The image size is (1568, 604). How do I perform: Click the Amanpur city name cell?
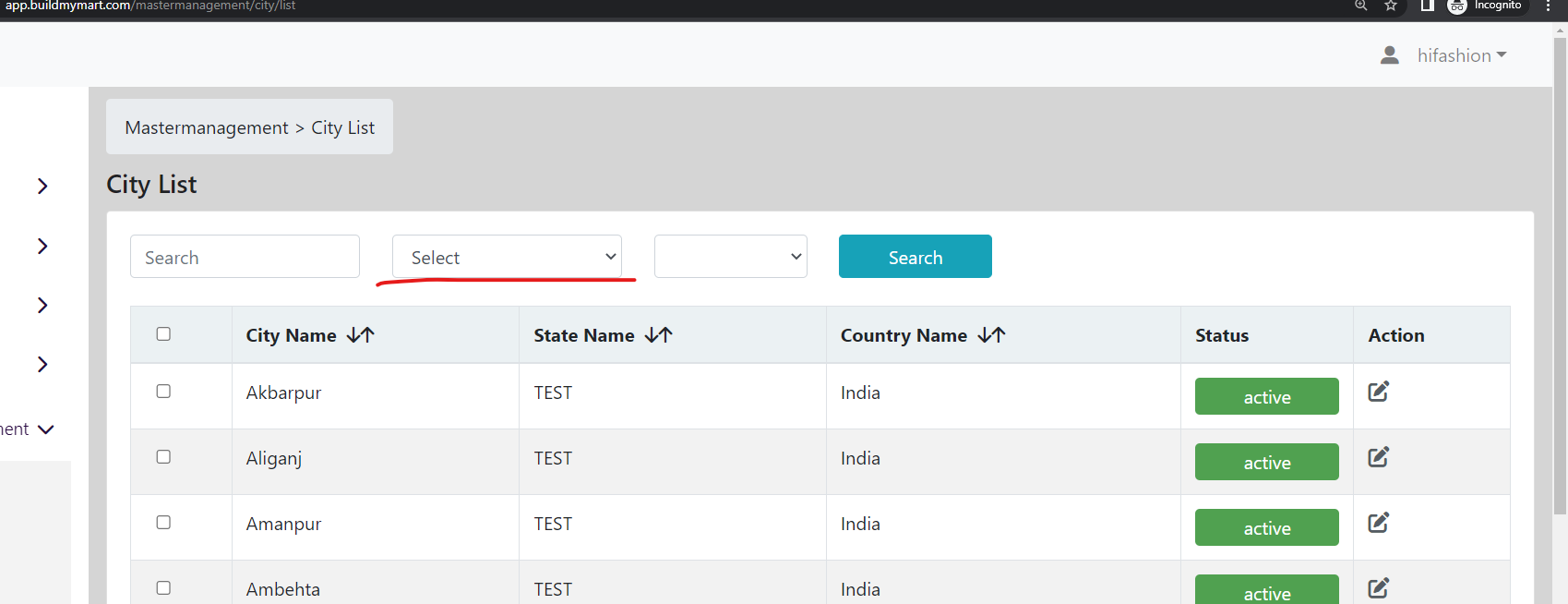pos(283,524)
